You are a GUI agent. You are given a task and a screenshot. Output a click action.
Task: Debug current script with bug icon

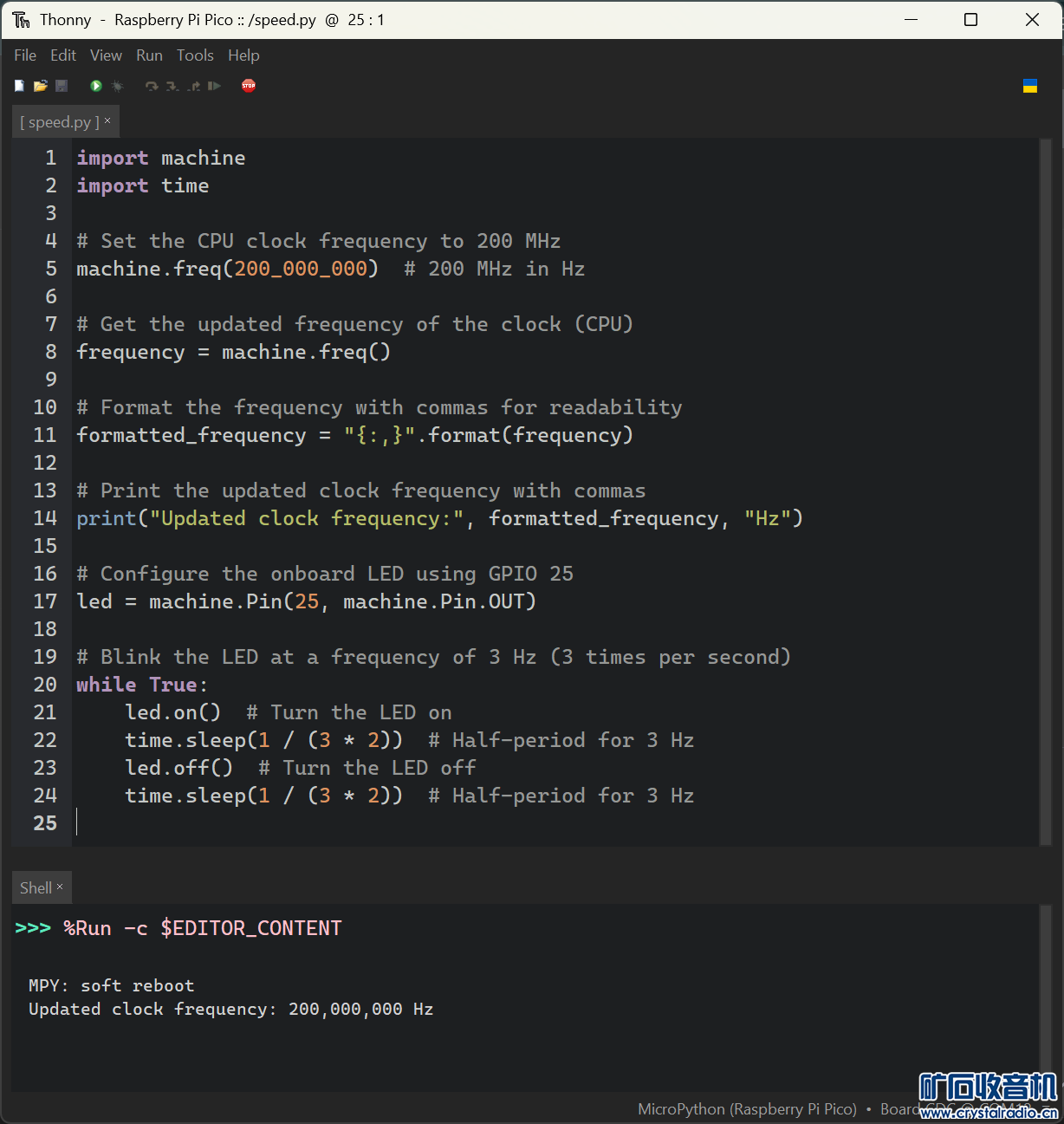click(118, 86)
